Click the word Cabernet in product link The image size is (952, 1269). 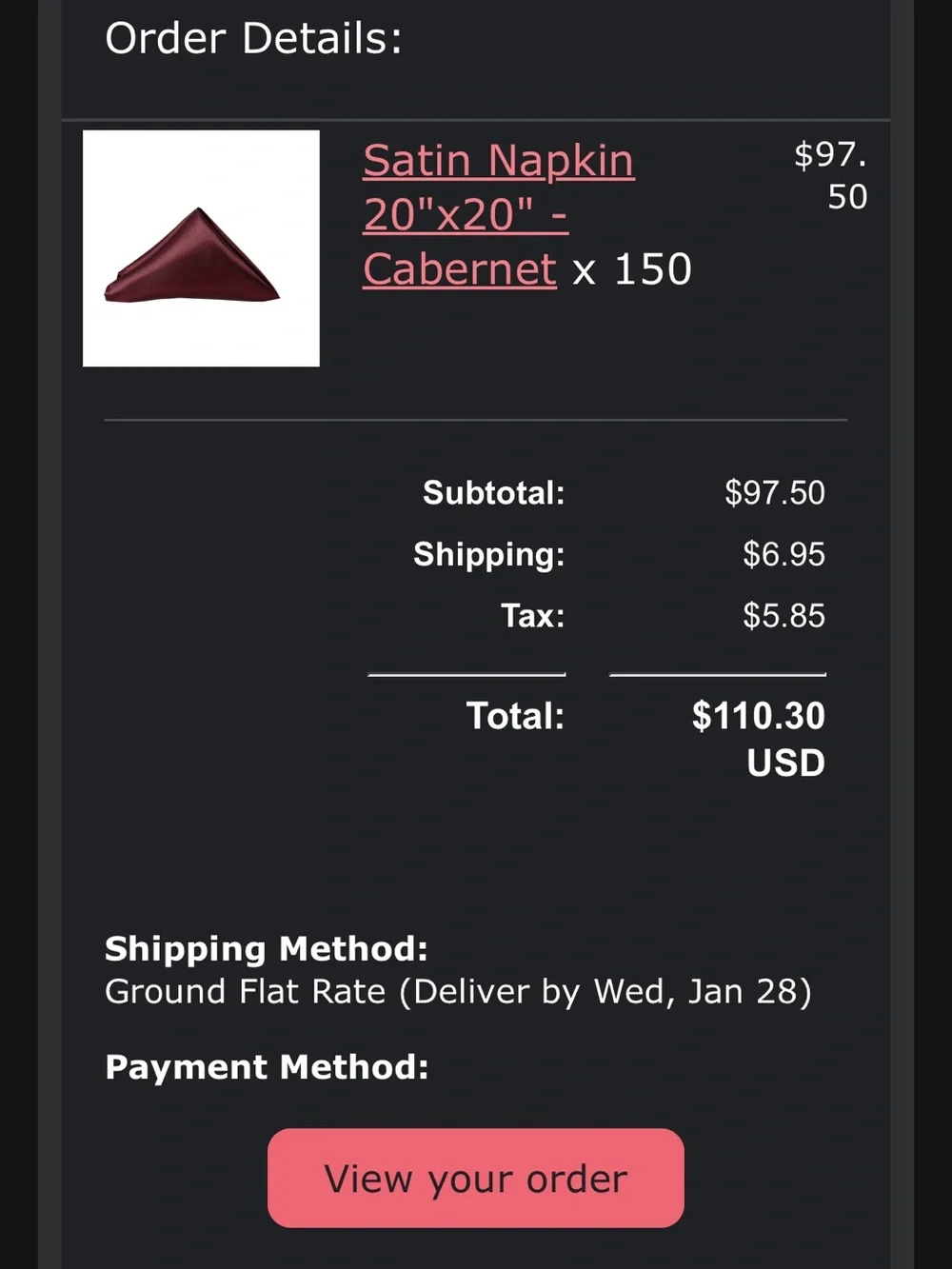460,269
